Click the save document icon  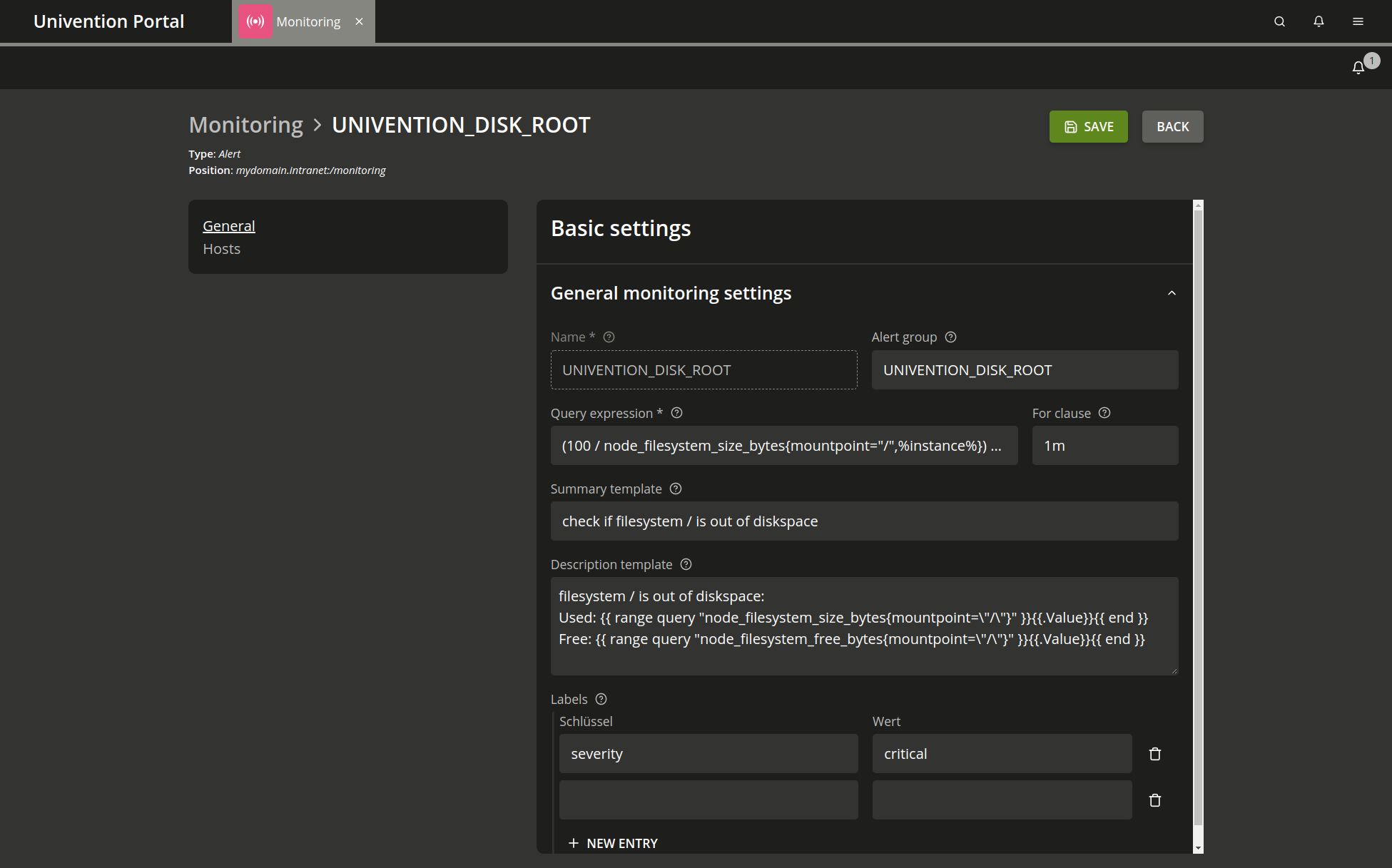click(1071, 126)
